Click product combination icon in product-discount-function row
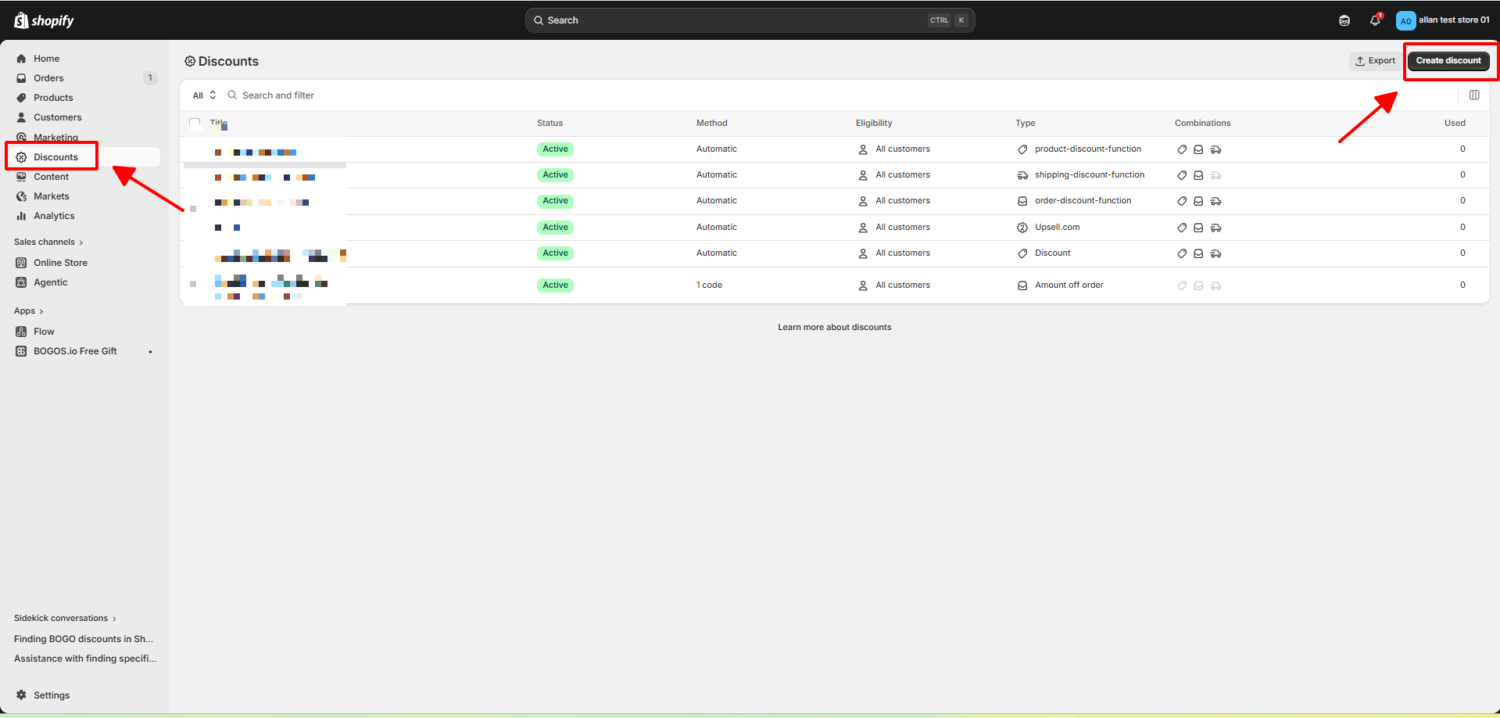This screenshot has width=1500, height=718. (1182, 149)
